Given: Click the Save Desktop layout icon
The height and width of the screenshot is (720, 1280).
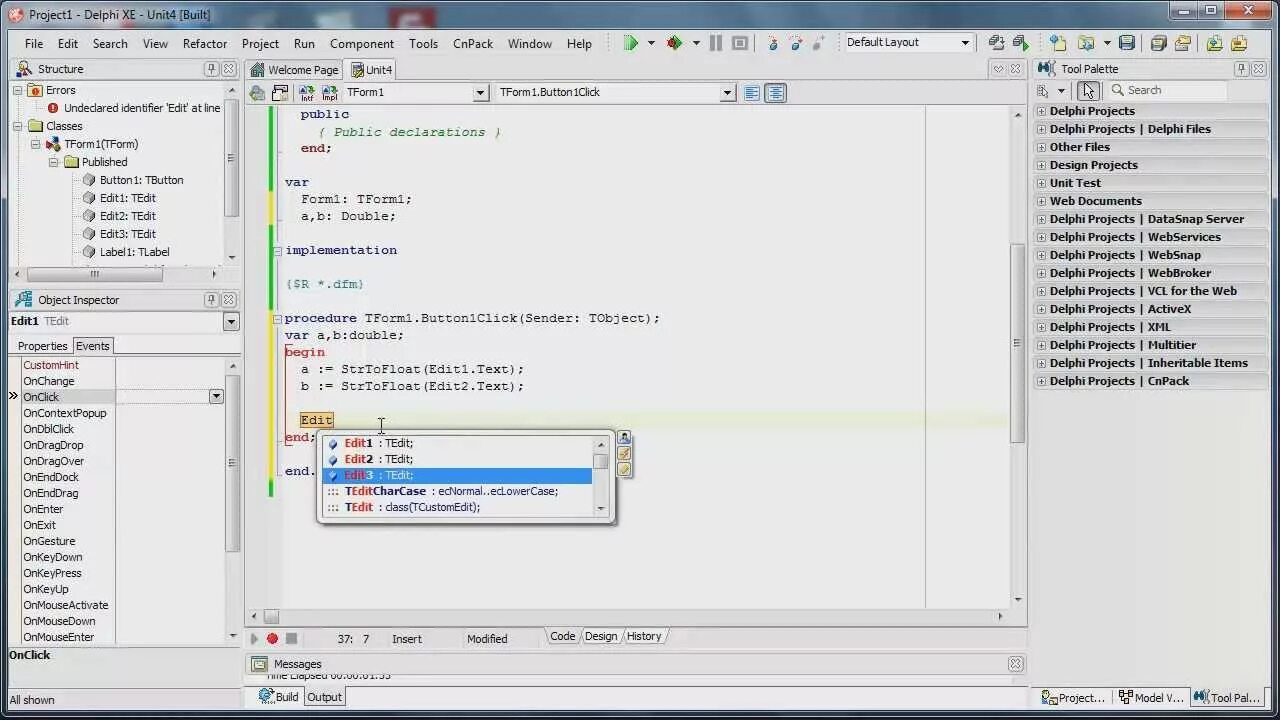Looking at the screenshot, I should click(x=997, y=43).
